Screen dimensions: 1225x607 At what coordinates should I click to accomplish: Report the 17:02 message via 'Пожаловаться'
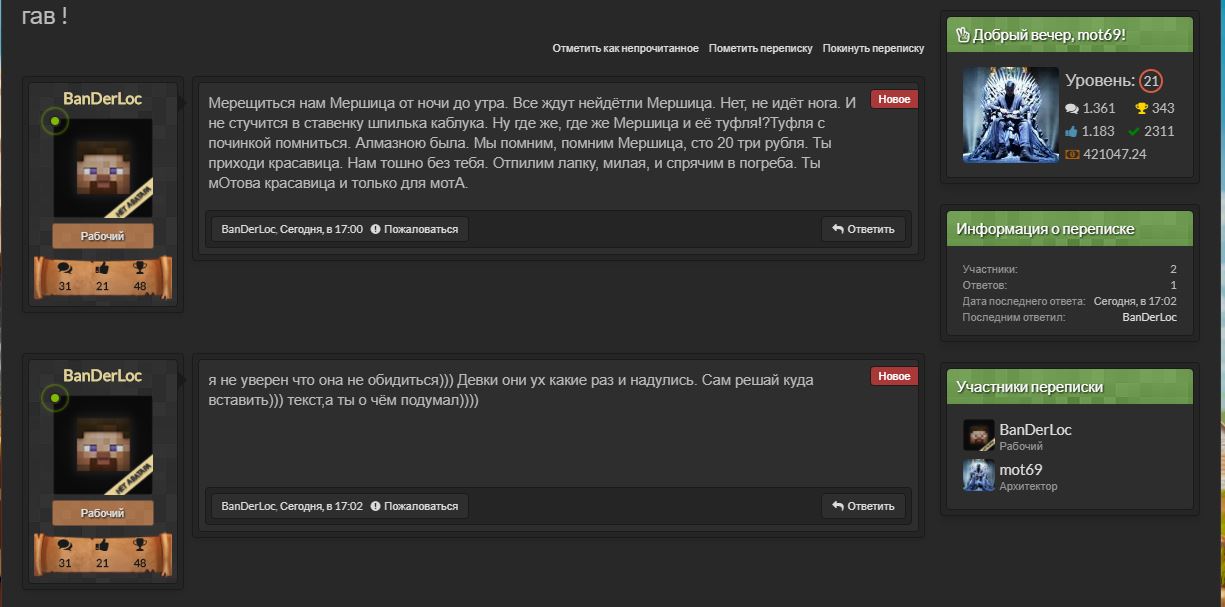pyautogui.click(x=414, y=506)
